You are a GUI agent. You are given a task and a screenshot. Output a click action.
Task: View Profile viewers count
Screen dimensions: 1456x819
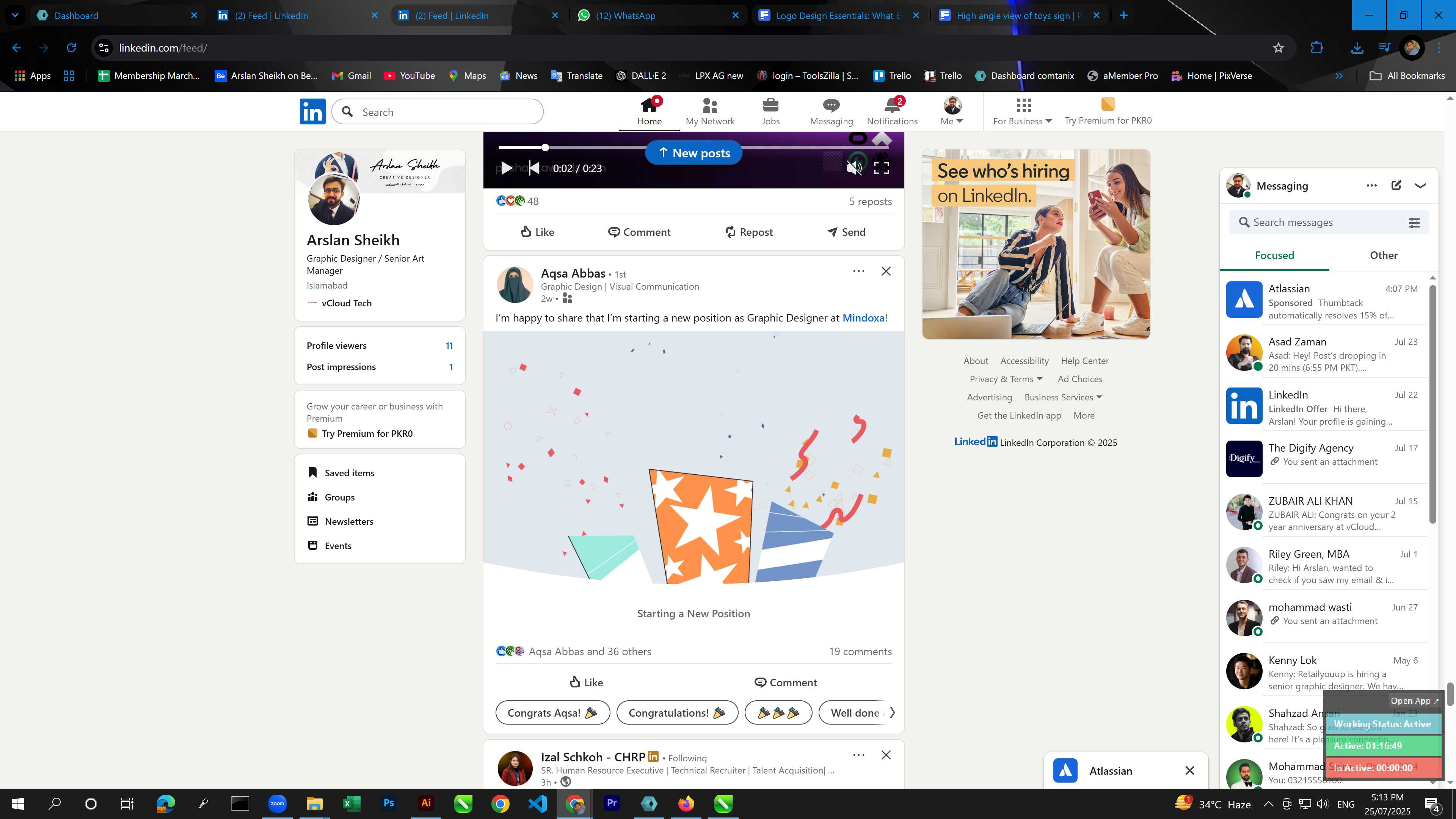pyautogui.click(x=380, y=345)
